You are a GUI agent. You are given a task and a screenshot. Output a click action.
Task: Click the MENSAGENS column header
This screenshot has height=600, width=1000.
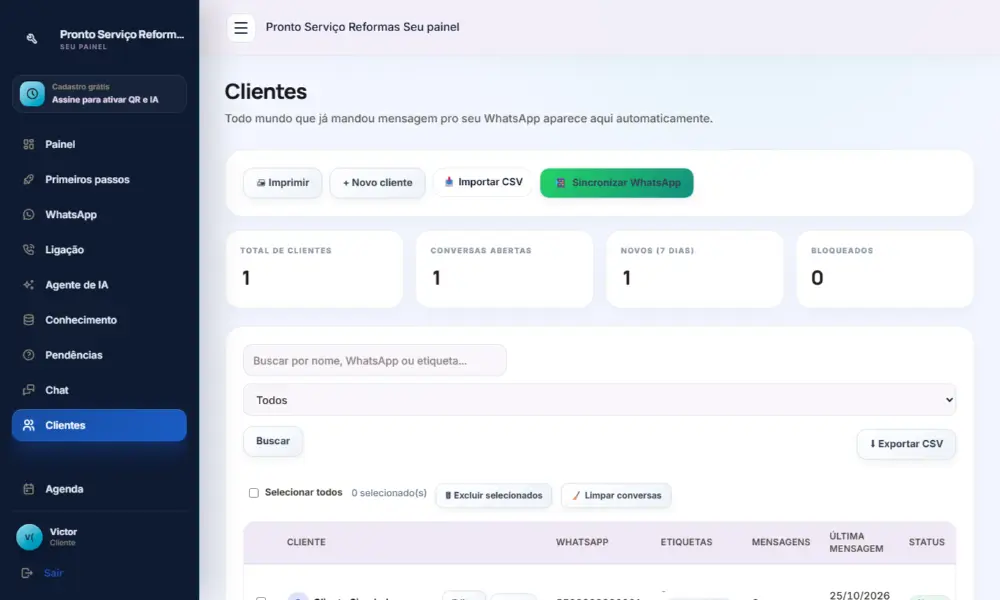coord(781,542)
